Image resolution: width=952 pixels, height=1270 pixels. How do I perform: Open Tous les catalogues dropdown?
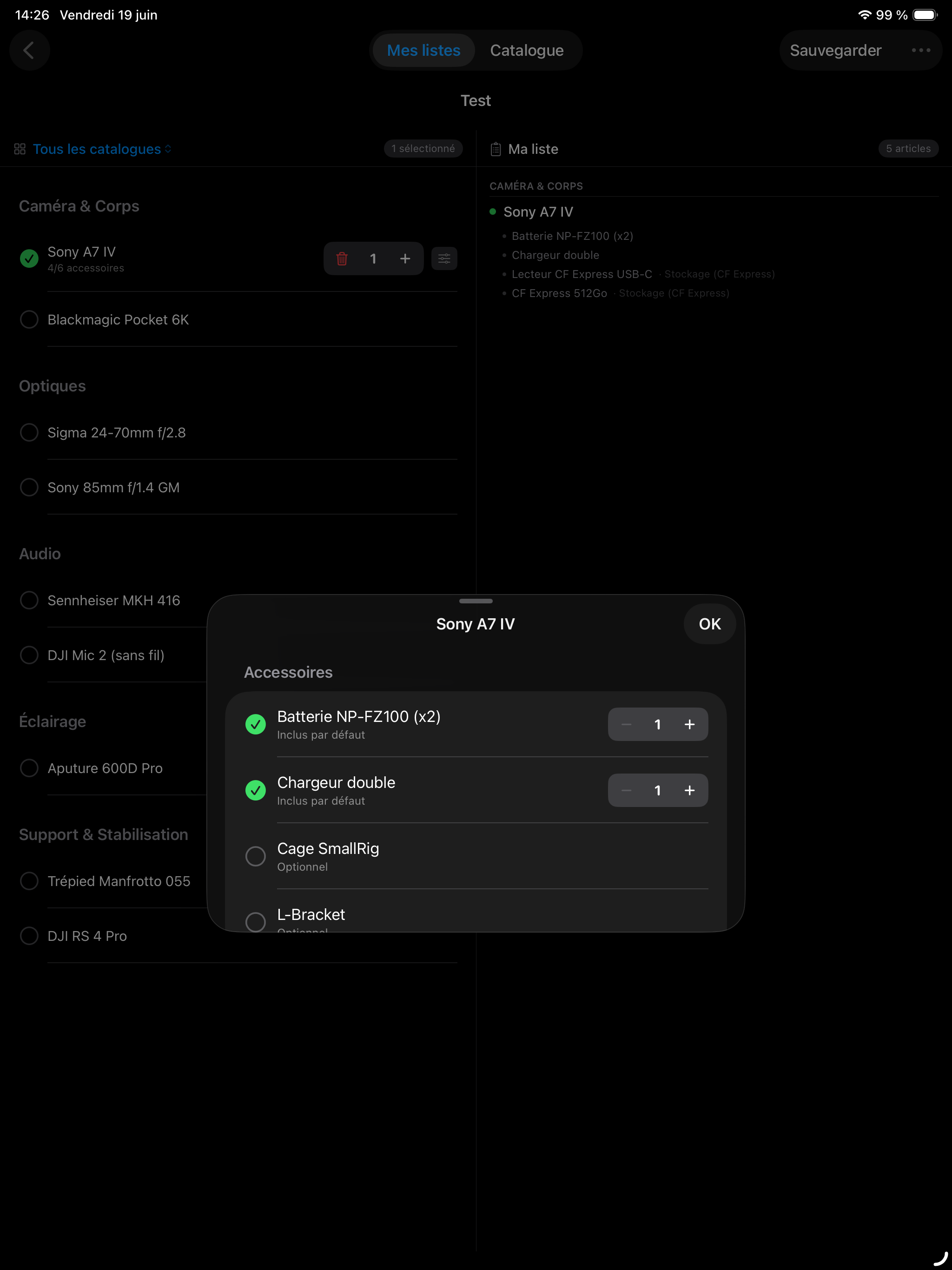[102, 149]
